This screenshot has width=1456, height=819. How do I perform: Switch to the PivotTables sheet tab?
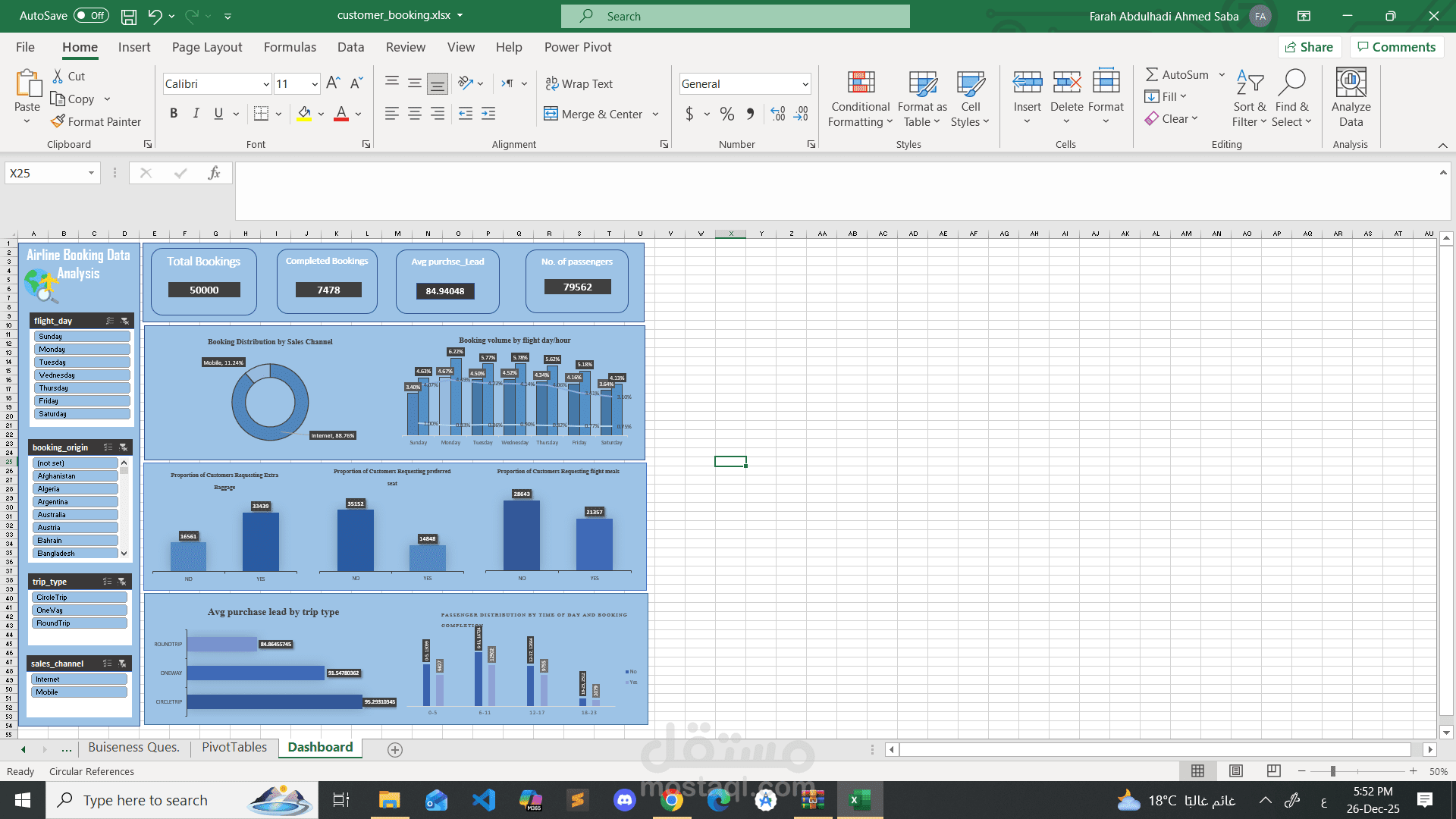[234, 747]
